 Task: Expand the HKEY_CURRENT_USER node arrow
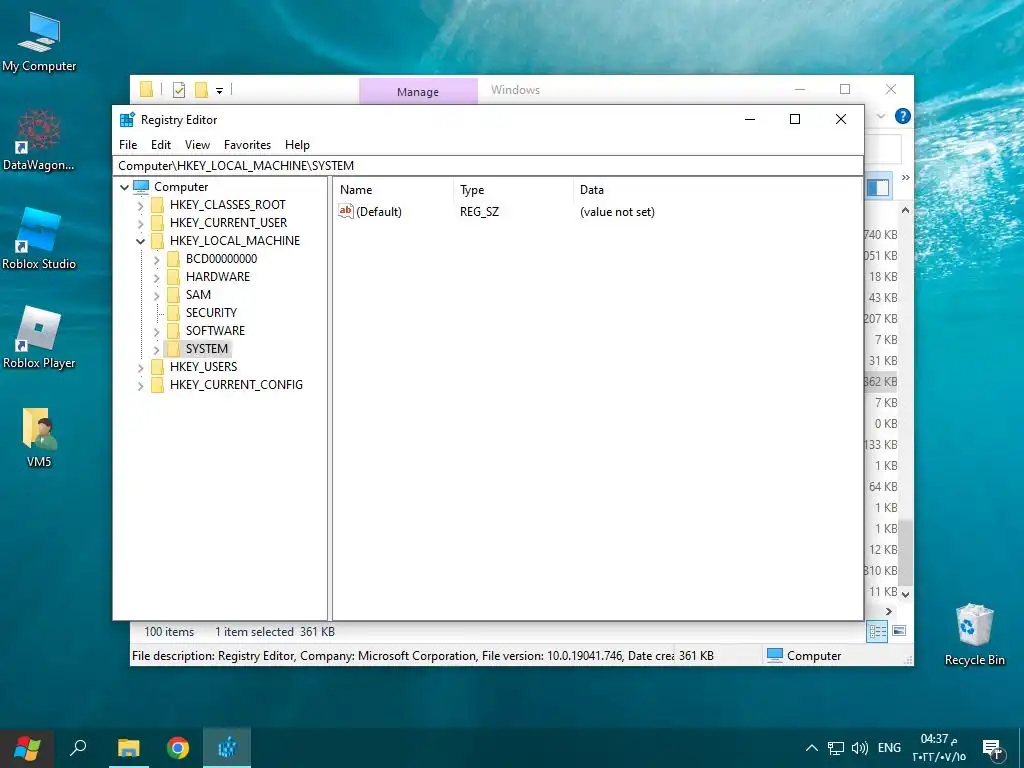(x=140, y=223)
